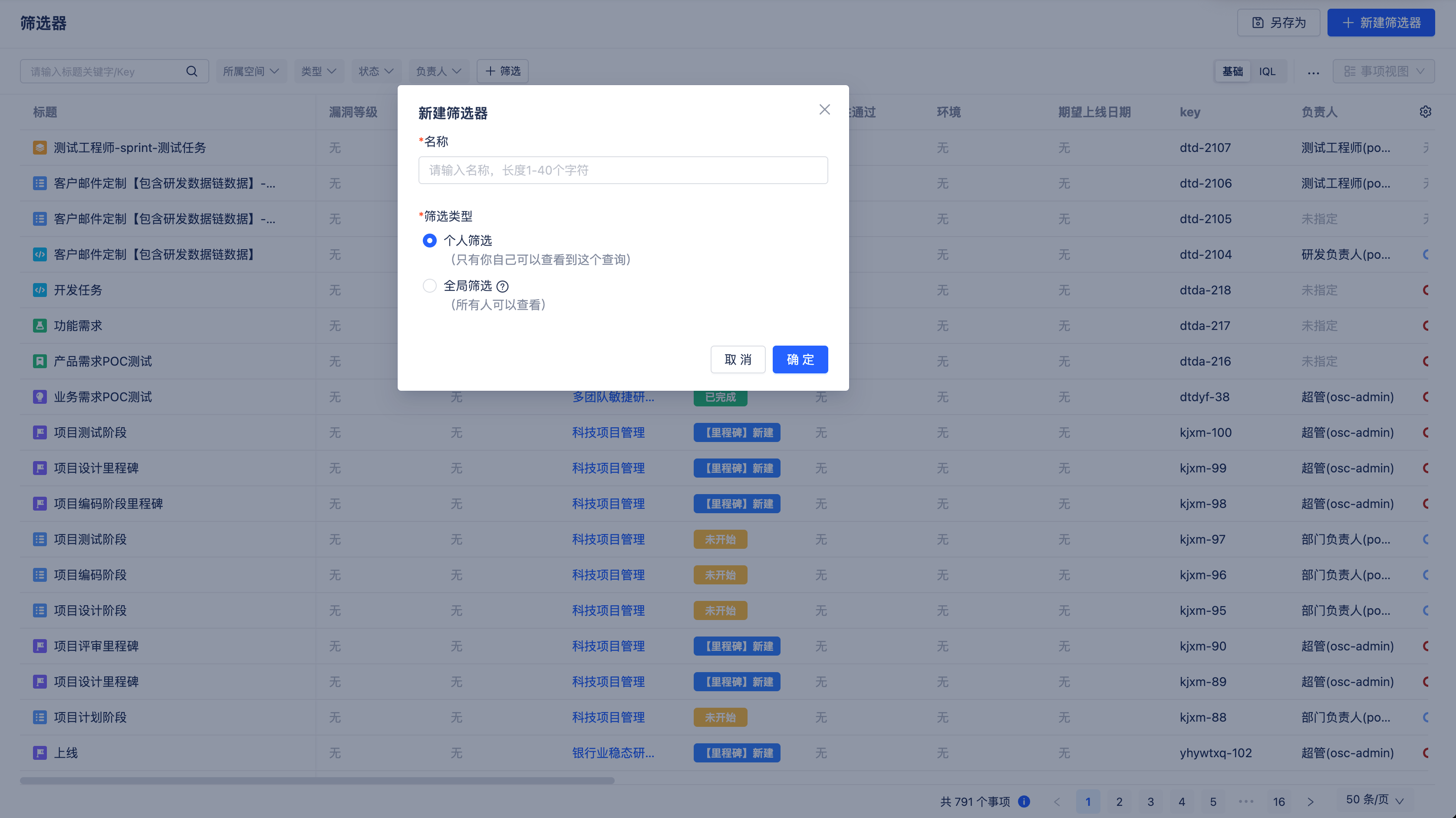The width and height of the screenshot is (1456, 818).
Task: Click info icon next to 共 791 个事项
Action: (x=1024, y=801)
